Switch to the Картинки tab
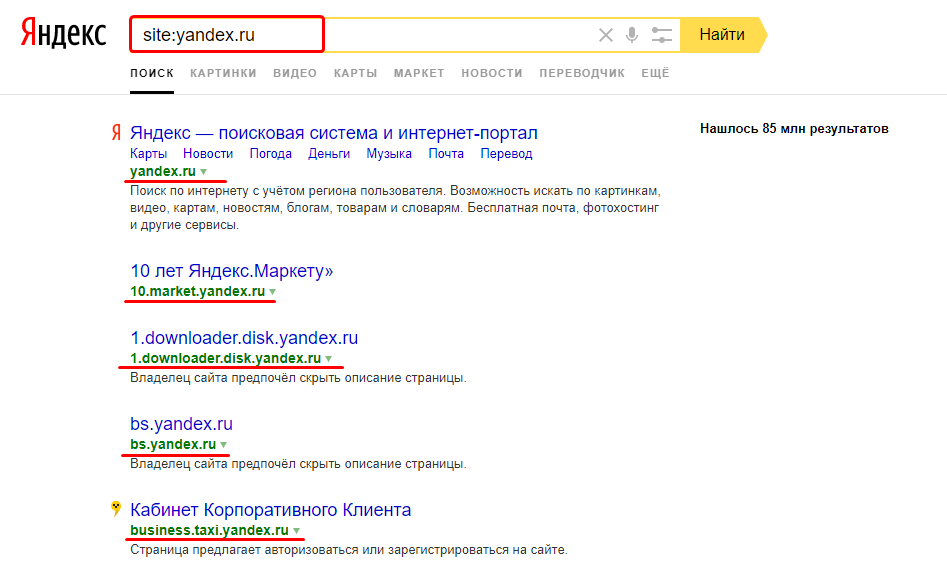This screenshot has height=569, width=947. coord(223,73)
